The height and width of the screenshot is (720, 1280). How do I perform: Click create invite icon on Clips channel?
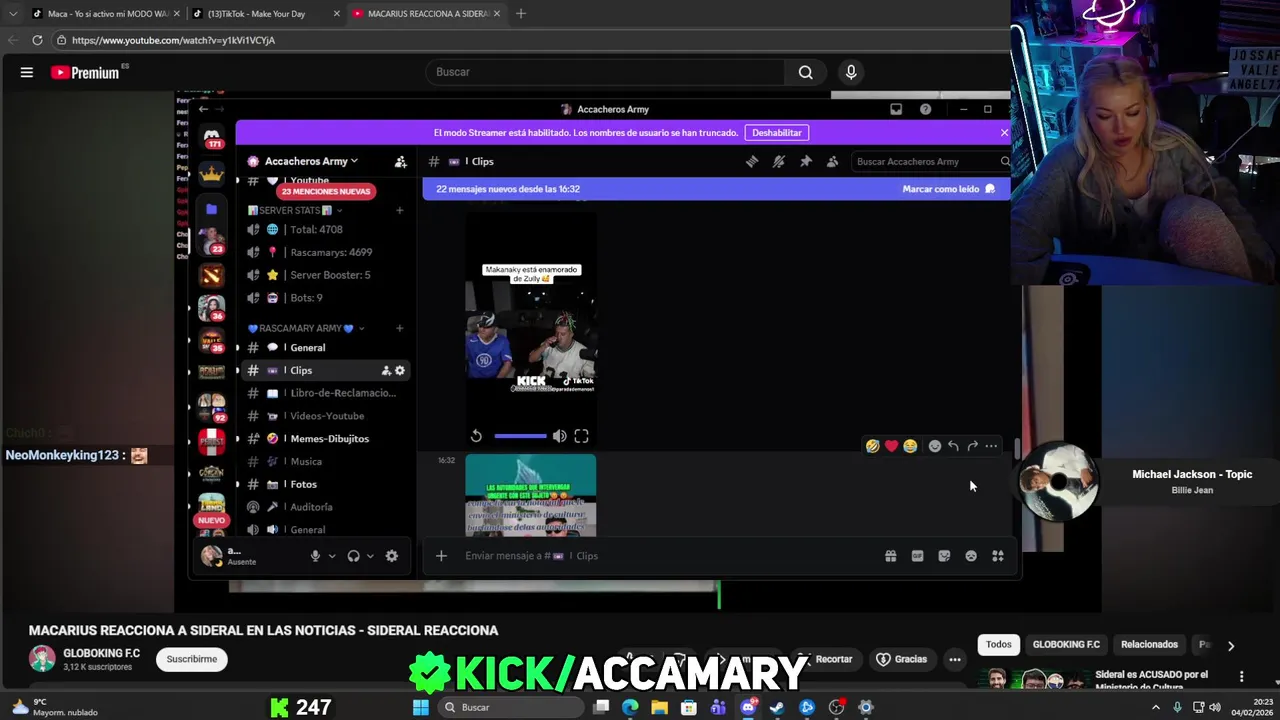point(386,370)
